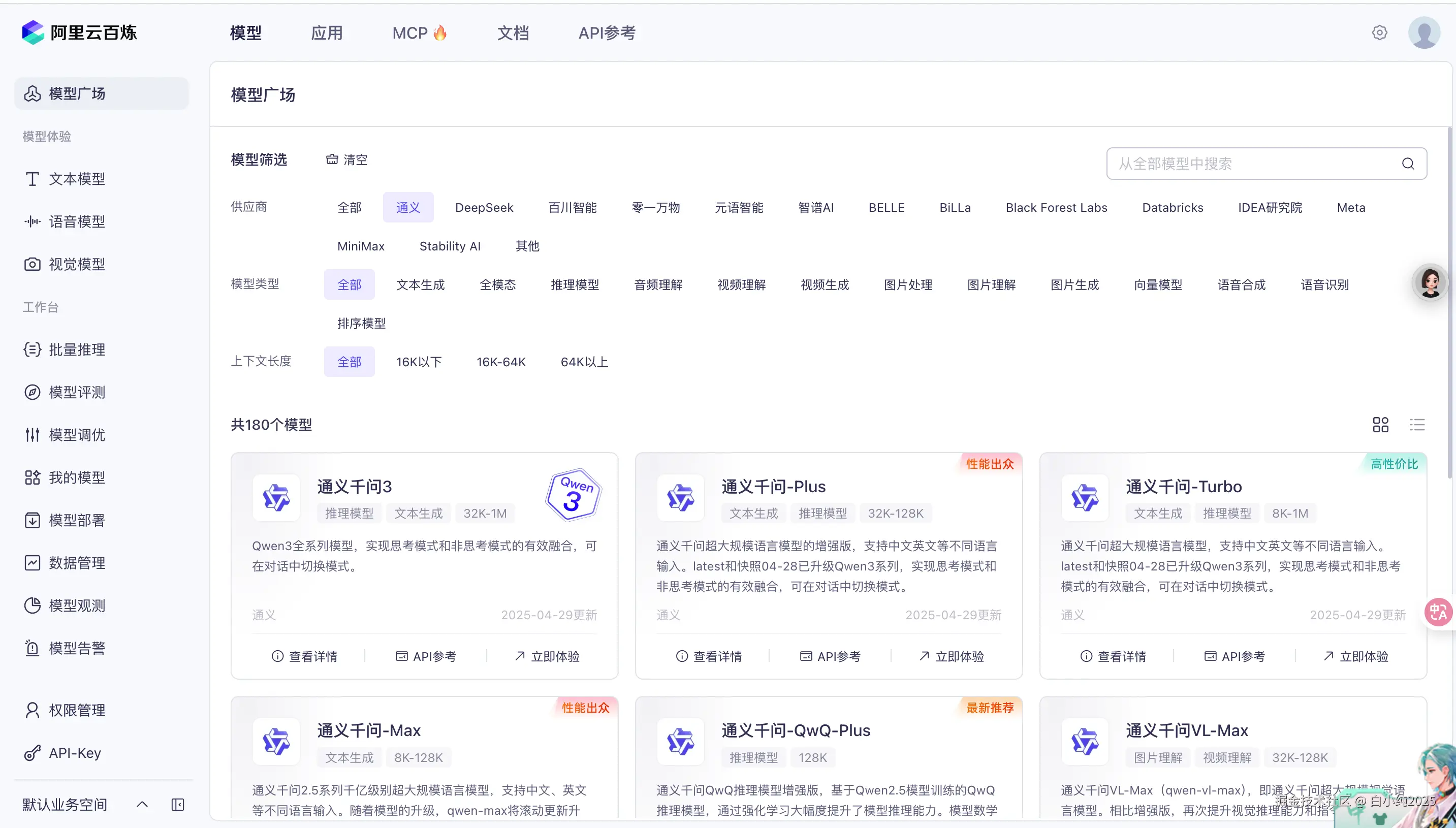Click the search magnifier icon
The width and height of the screenshot is (1456, 828).
tap(1408, 164)
